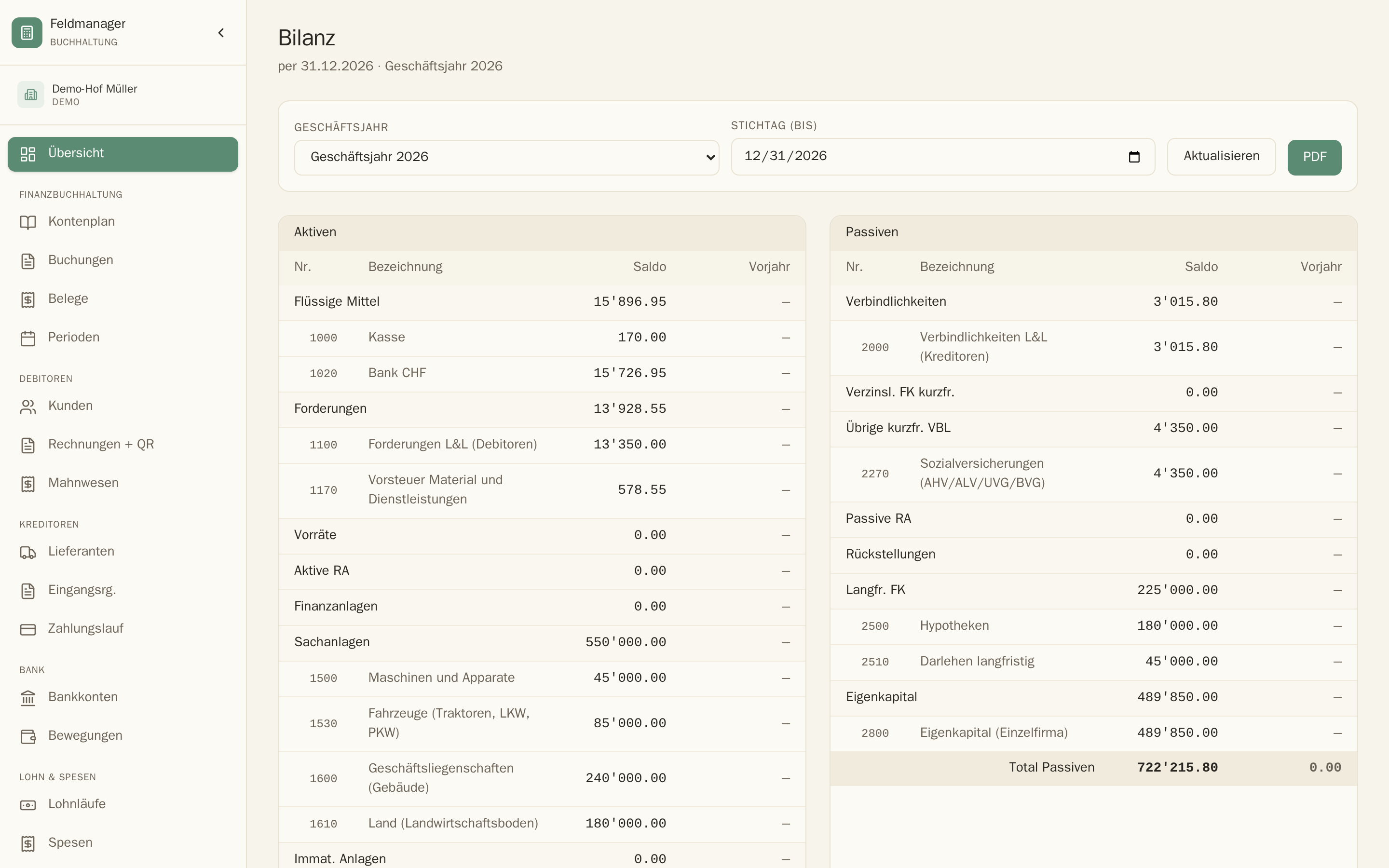Click the Darlehen langfristig row 2510
Screen dimensions: 1389x868
click(x=1093, y=662)
